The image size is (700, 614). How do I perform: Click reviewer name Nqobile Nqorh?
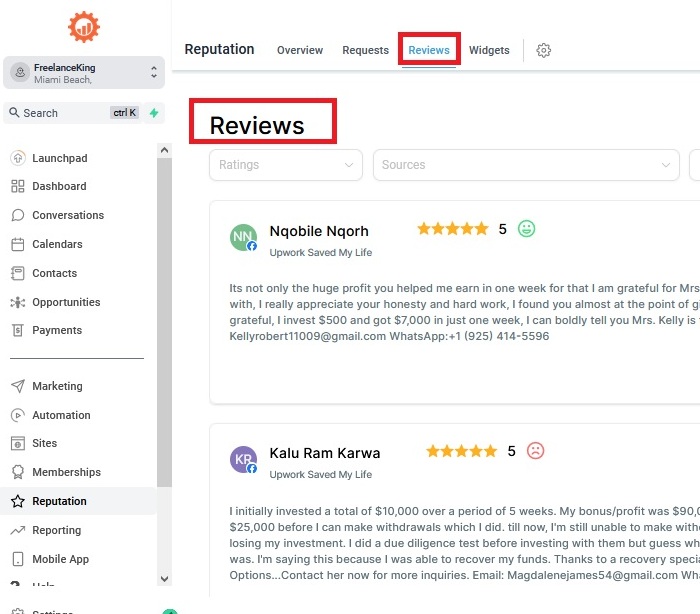pyautogui.click(x=319, y=231)
